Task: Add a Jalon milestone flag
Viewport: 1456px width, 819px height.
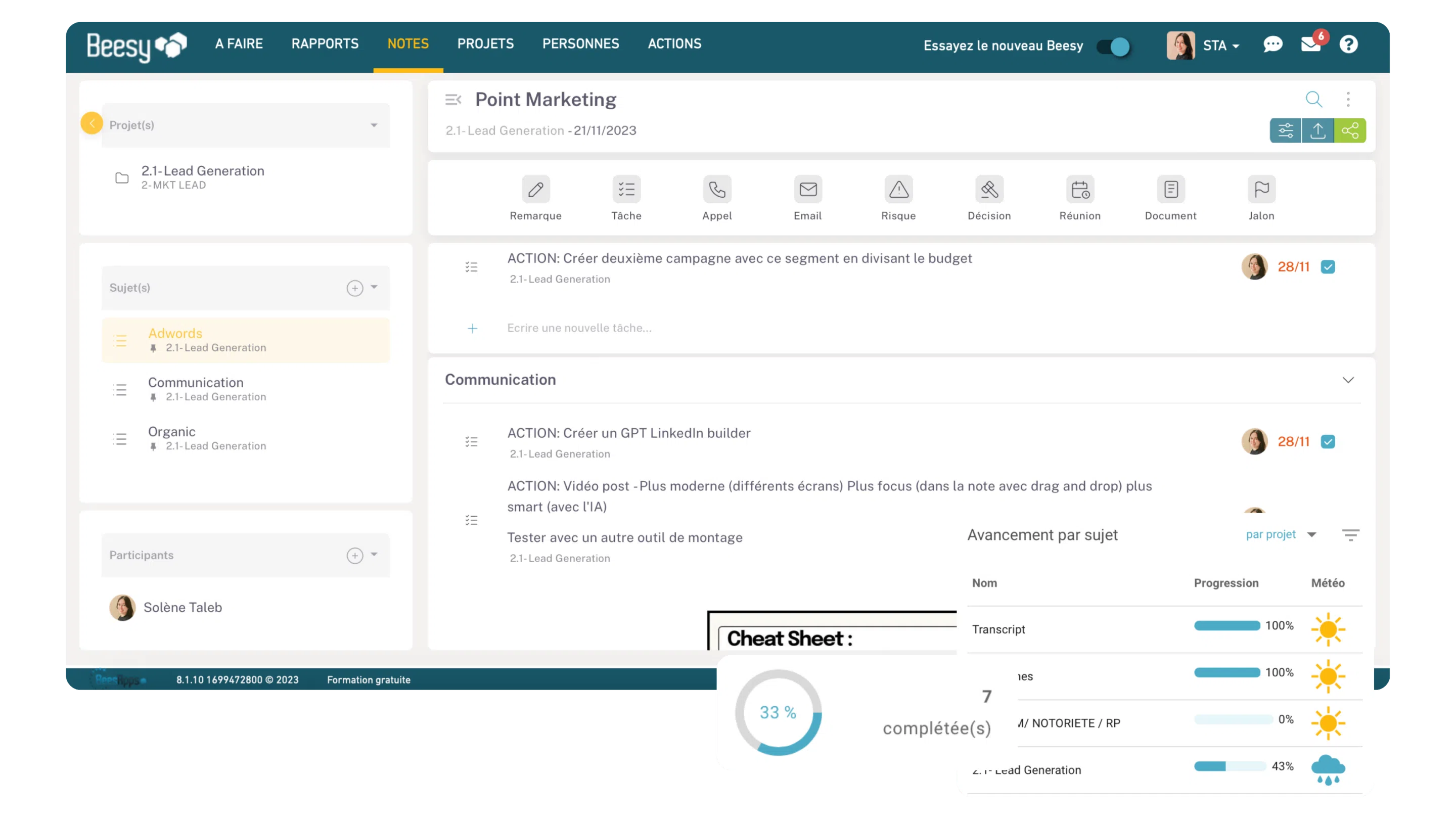Action: coord(1261,190)
